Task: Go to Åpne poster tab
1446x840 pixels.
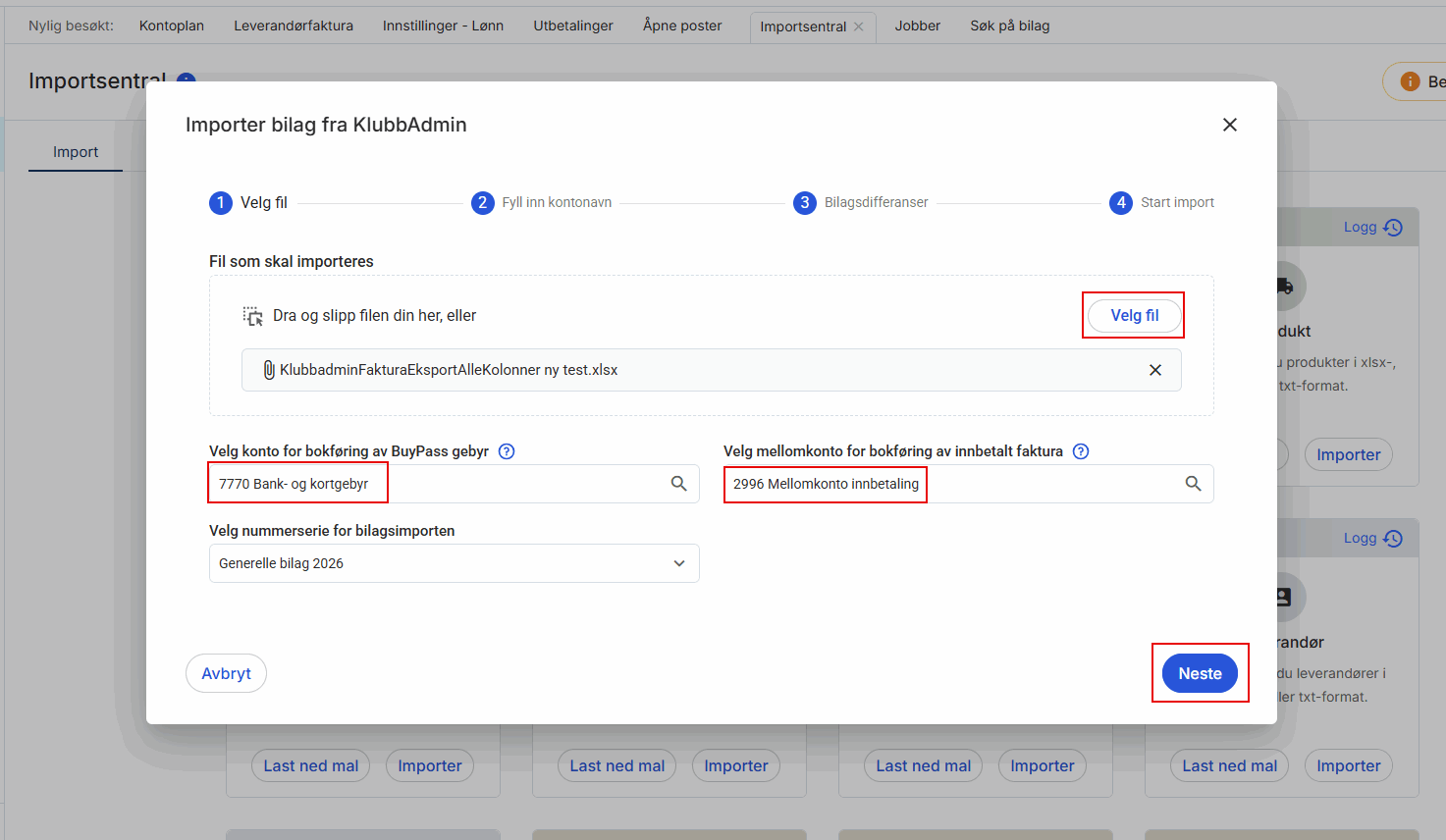Action: point(682,26)
